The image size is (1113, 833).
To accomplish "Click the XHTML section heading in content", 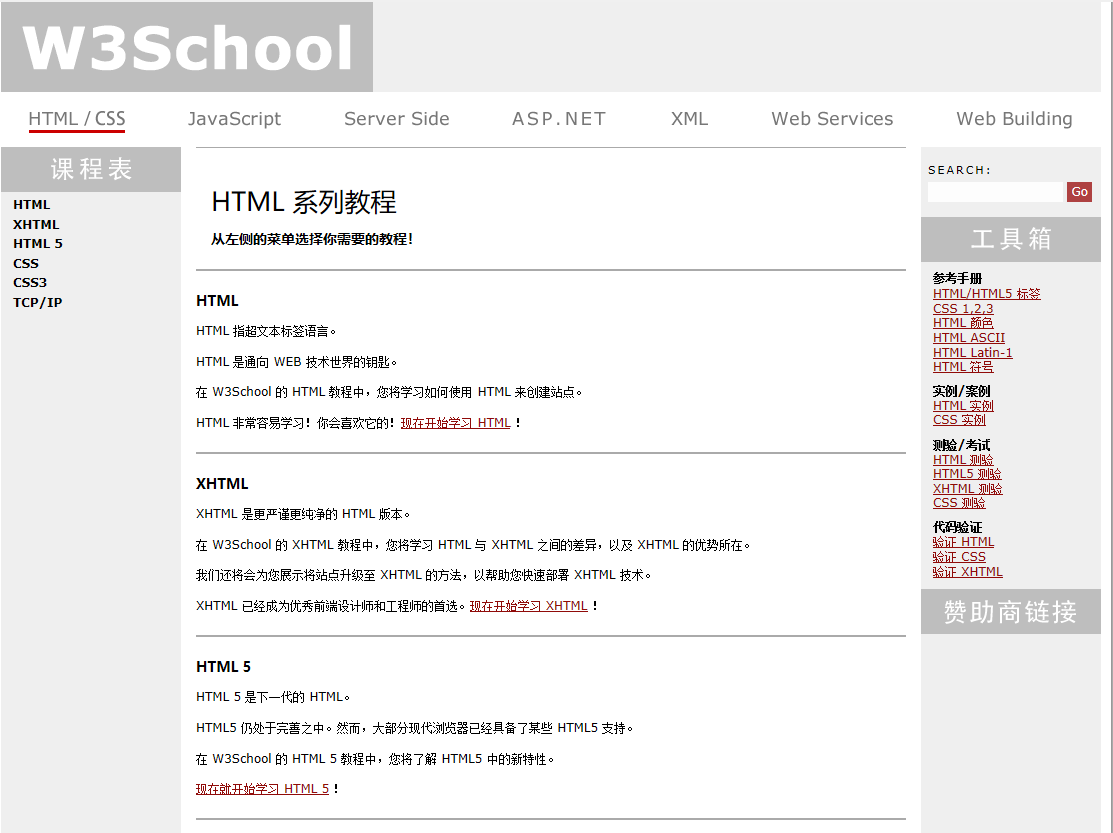I will pos(222,484).
